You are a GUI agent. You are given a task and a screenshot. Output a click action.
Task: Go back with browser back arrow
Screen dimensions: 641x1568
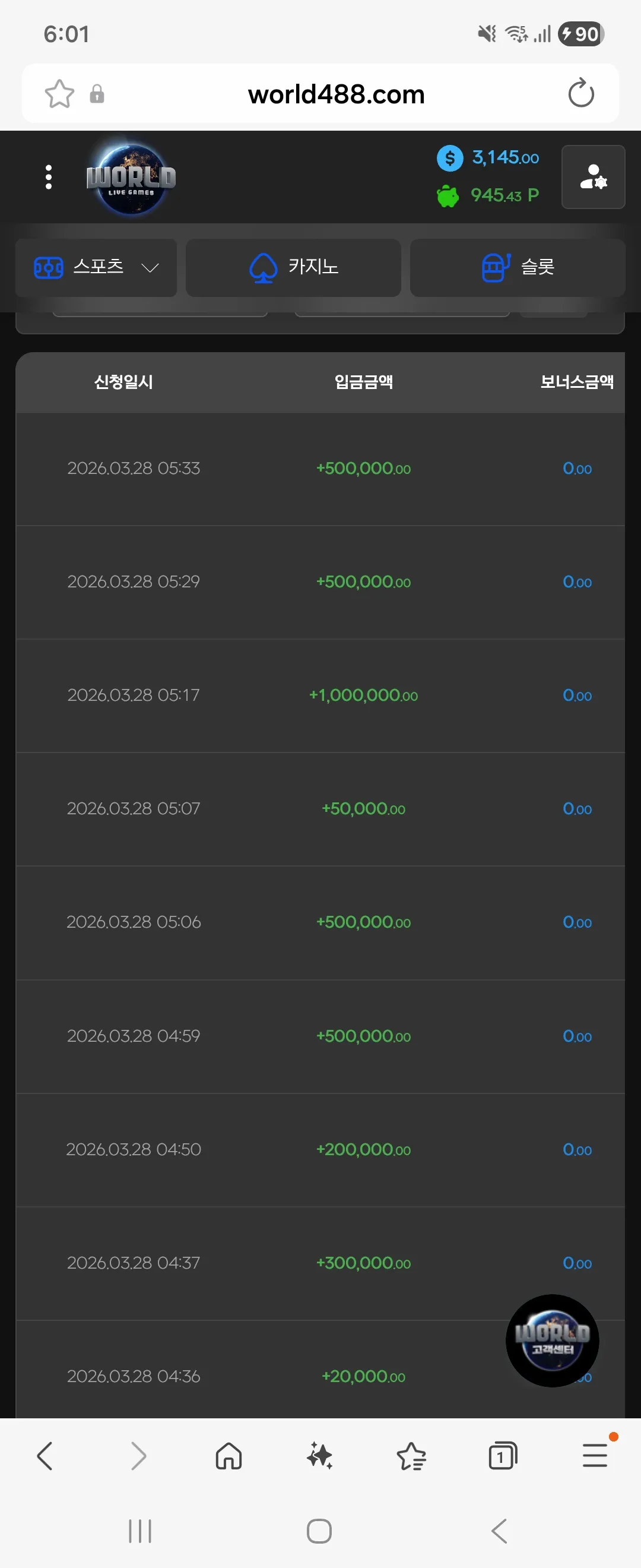point(45,1456)
